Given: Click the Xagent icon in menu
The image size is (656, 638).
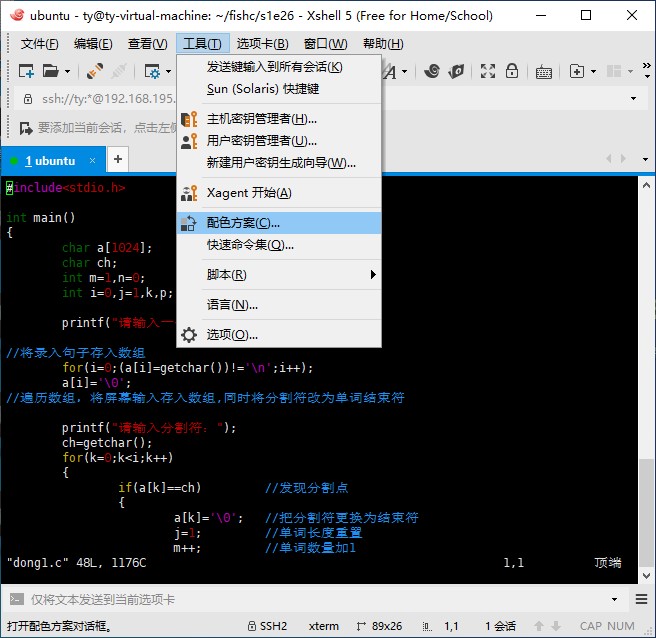Looking at the screenshot, I should pyautogui.click(x=189, y=193).
